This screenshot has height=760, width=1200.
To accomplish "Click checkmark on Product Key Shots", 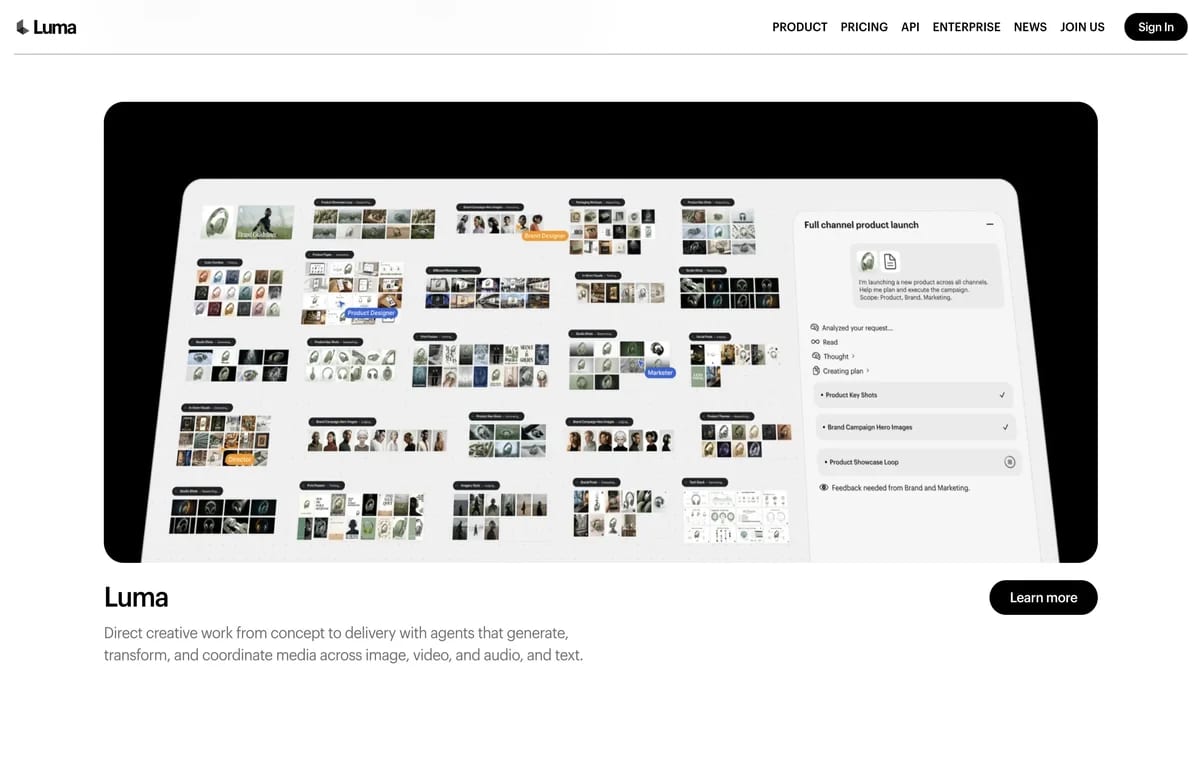I will tap(1002, 395).
